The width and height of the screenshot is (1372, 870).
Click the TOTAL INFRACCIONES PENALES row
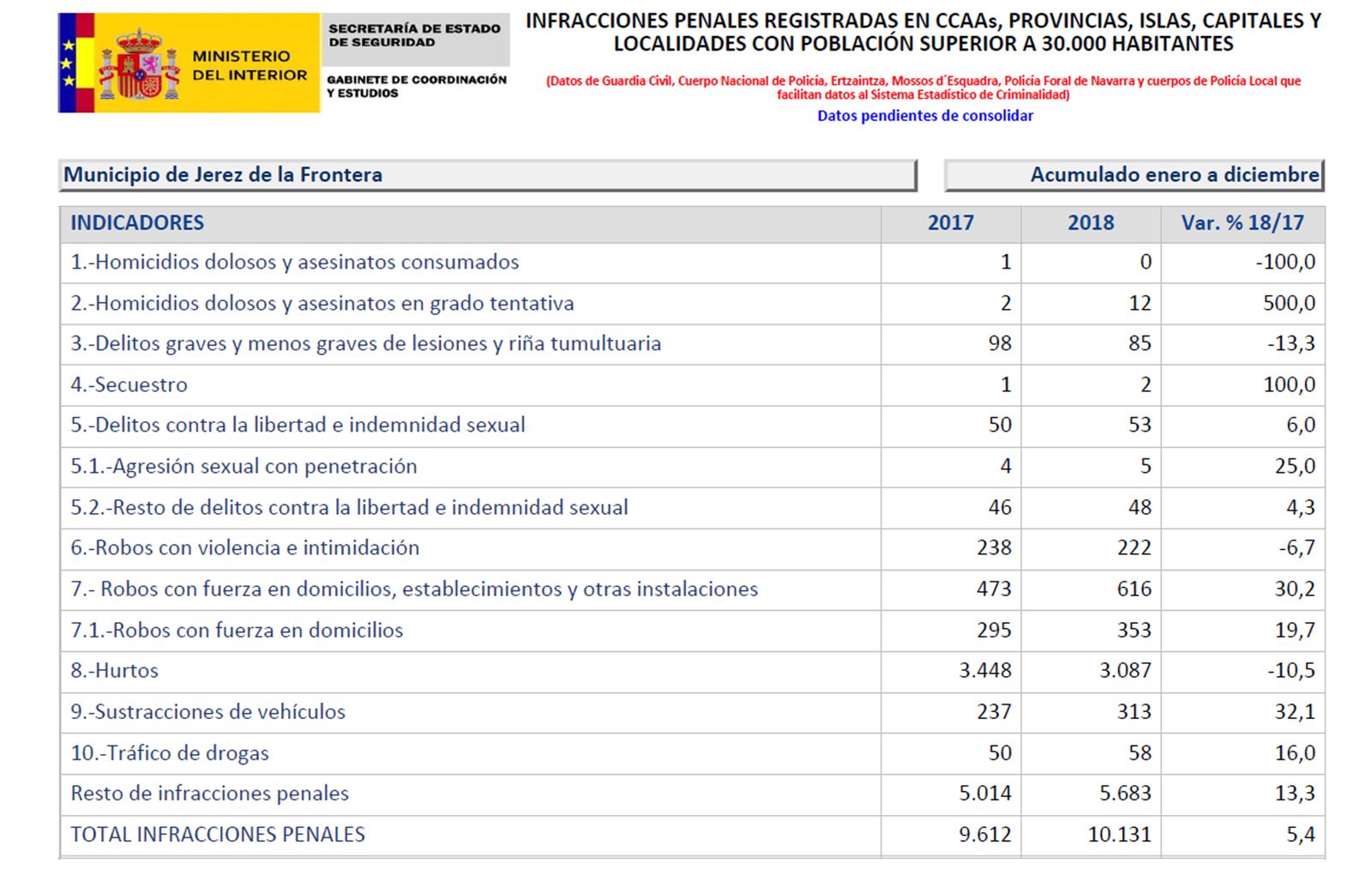pos(218,833)
